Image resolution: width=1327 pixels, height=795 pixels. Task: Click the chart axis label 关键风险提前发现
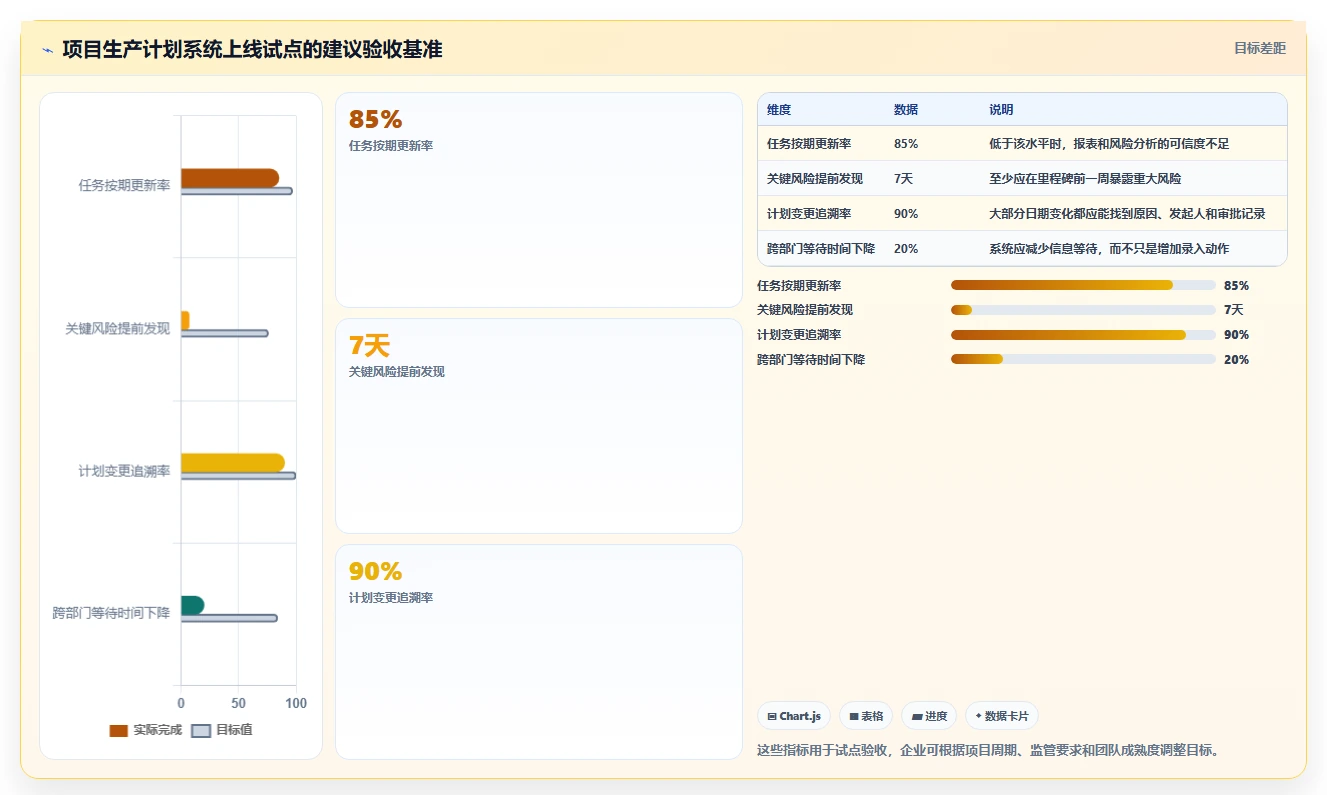[117, 328]
